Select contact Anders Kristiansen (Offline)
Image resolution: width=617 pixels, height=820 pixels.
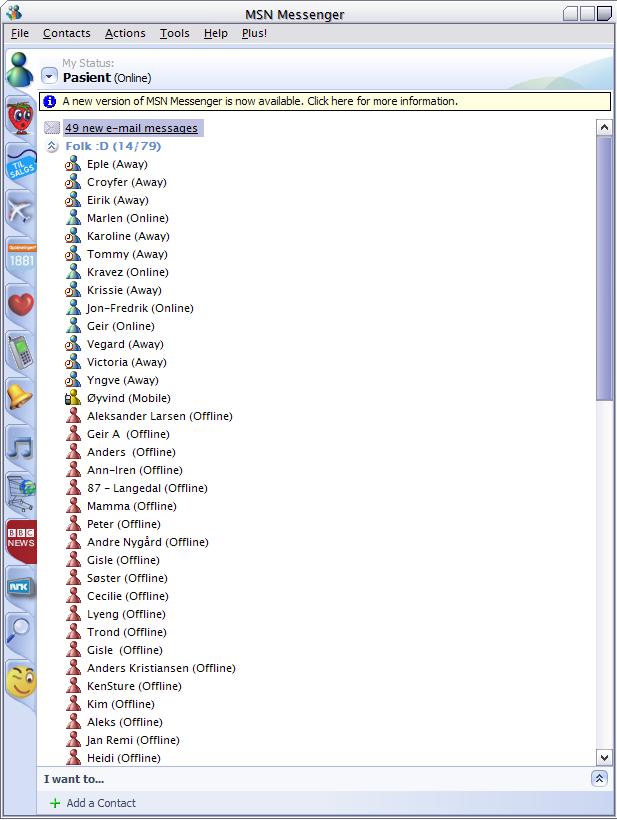(161, 668)
